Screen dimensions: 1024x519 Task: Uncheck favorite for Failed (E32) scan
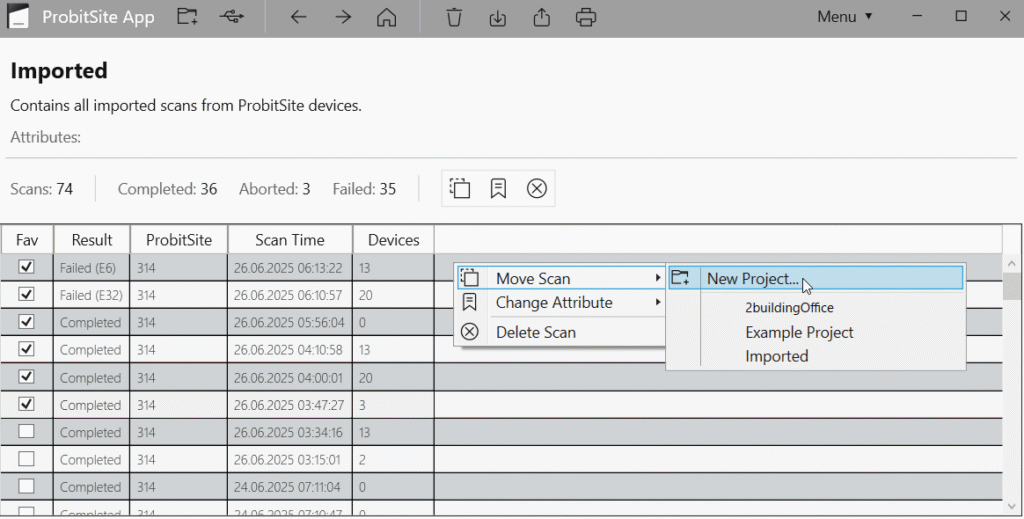point(26,294)
